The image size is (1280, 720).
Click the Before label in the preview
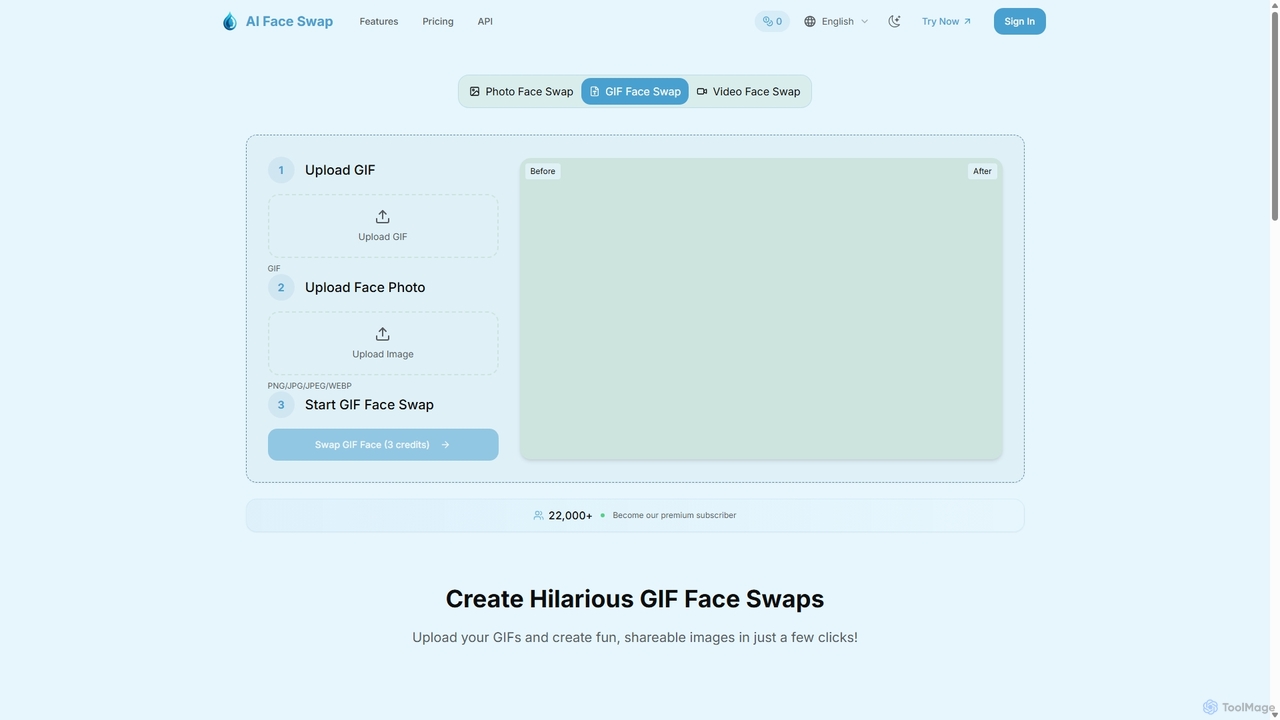543,171
